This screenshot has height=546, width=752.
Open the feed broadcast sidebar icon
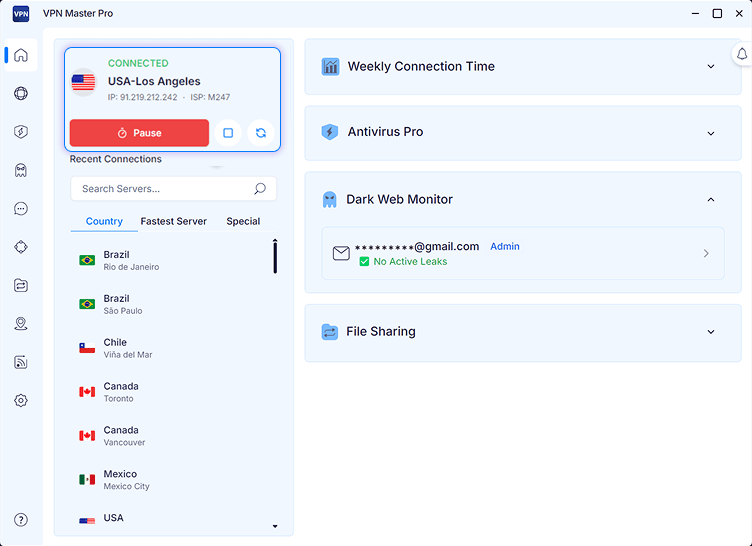tap(21, 362)
